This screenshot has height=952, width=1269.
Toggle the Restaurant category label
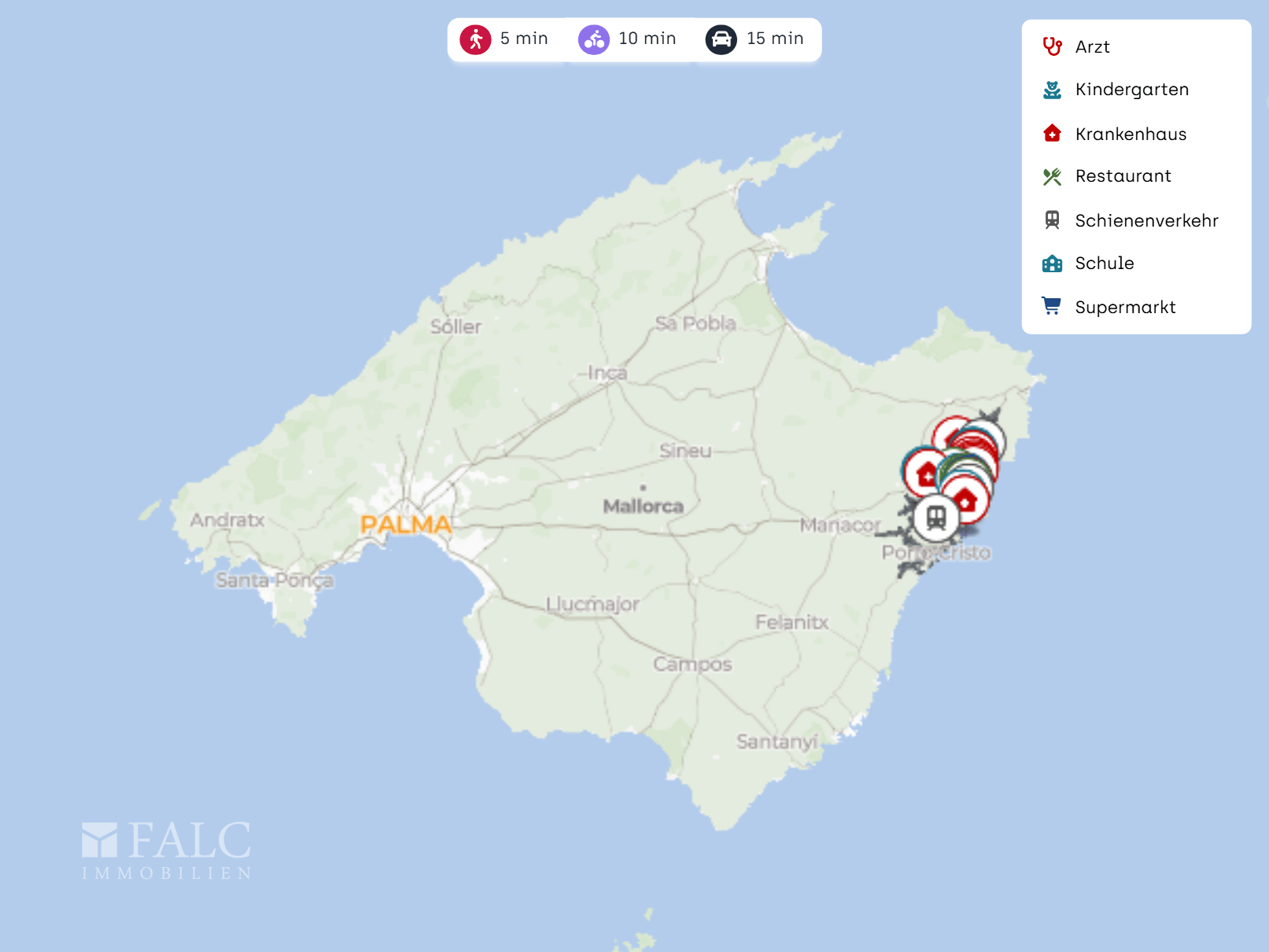[1123, 176]
